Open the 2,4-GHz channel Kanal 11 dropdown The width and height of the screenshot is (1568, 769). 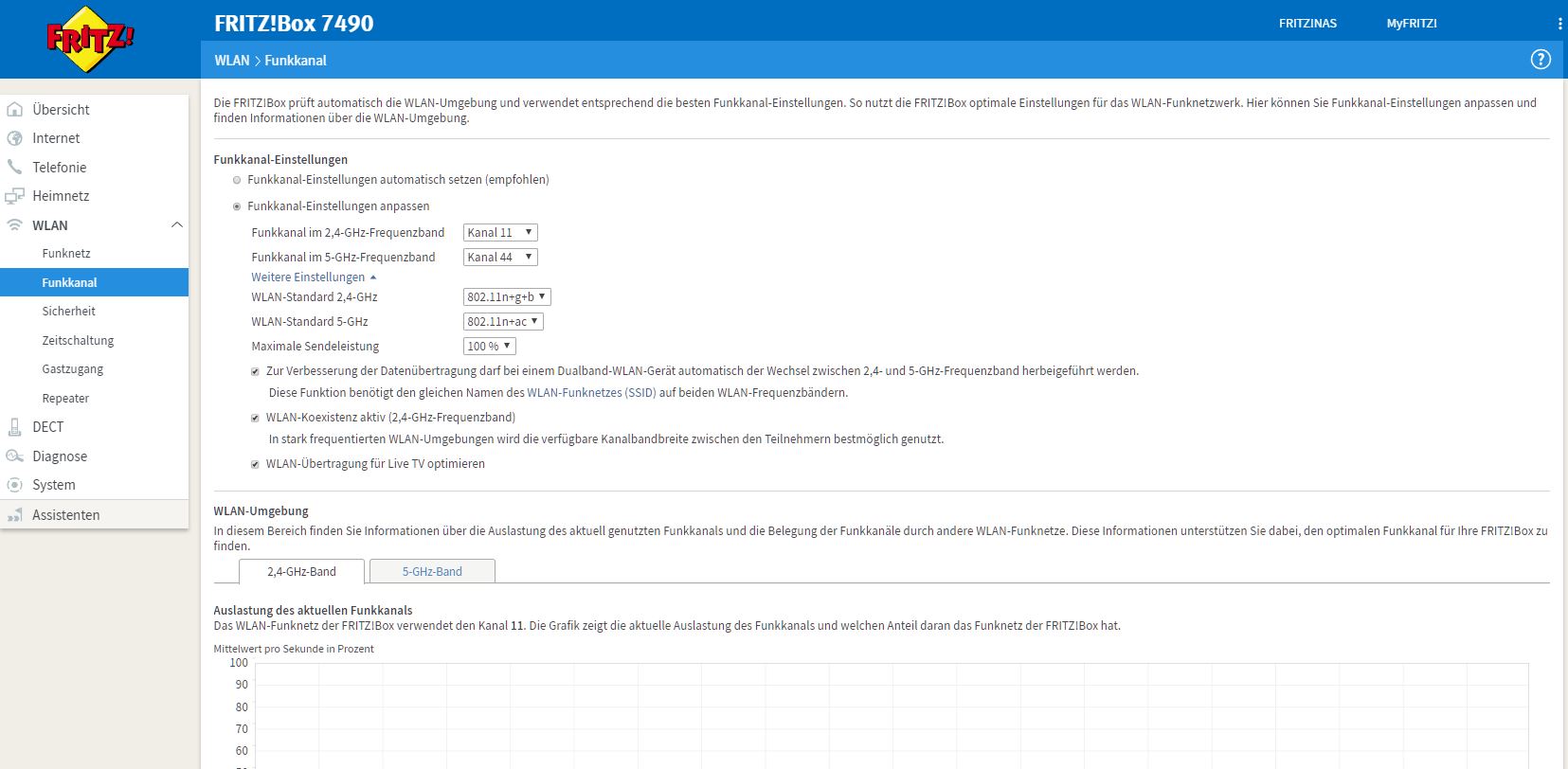(500, 233)
